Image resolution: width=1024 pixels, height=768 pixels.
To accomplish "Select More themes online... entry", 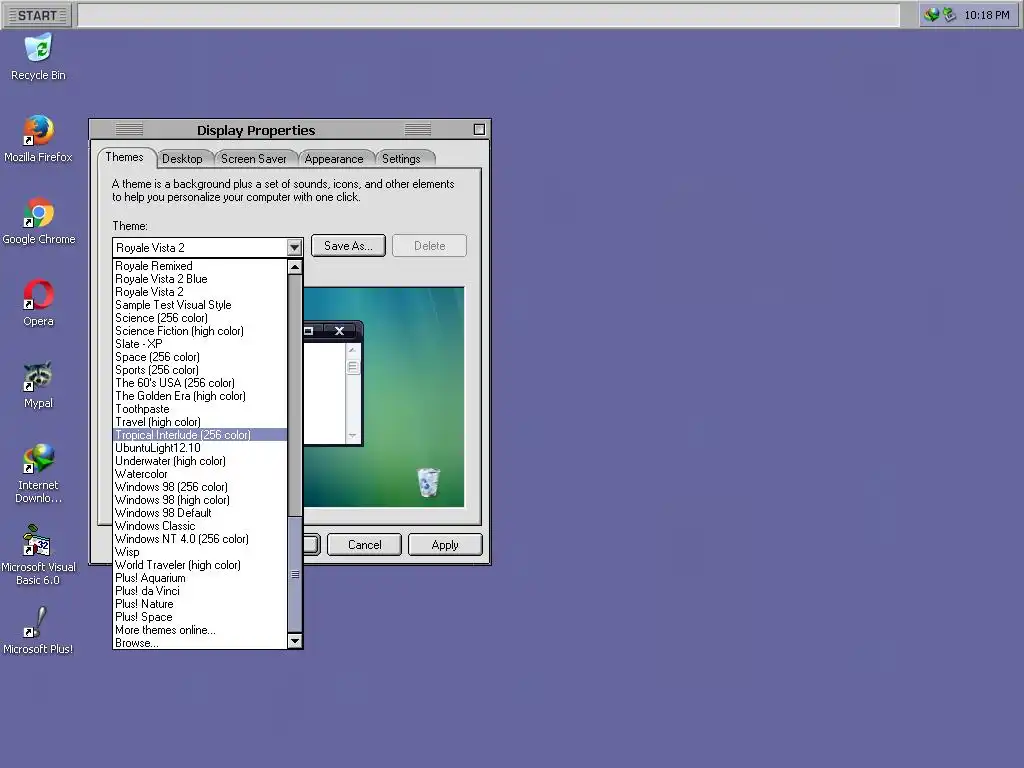I will pos(200,630).
